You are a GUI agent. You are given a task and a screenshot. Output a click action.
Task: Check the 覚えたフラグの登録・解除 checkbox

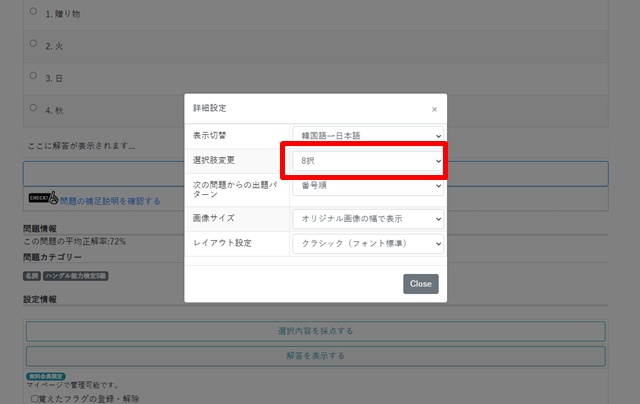[35, 398]
